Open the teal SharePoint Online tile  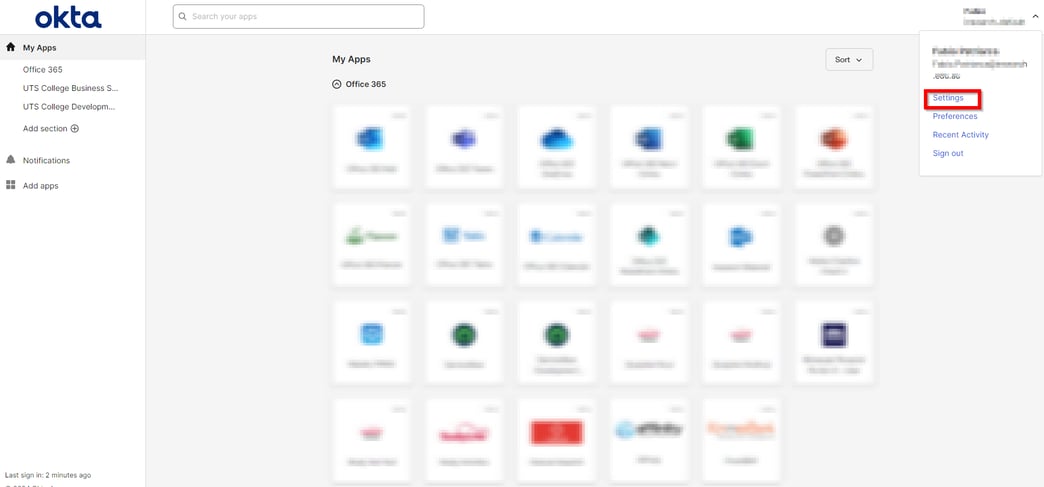tap(649, 245)
